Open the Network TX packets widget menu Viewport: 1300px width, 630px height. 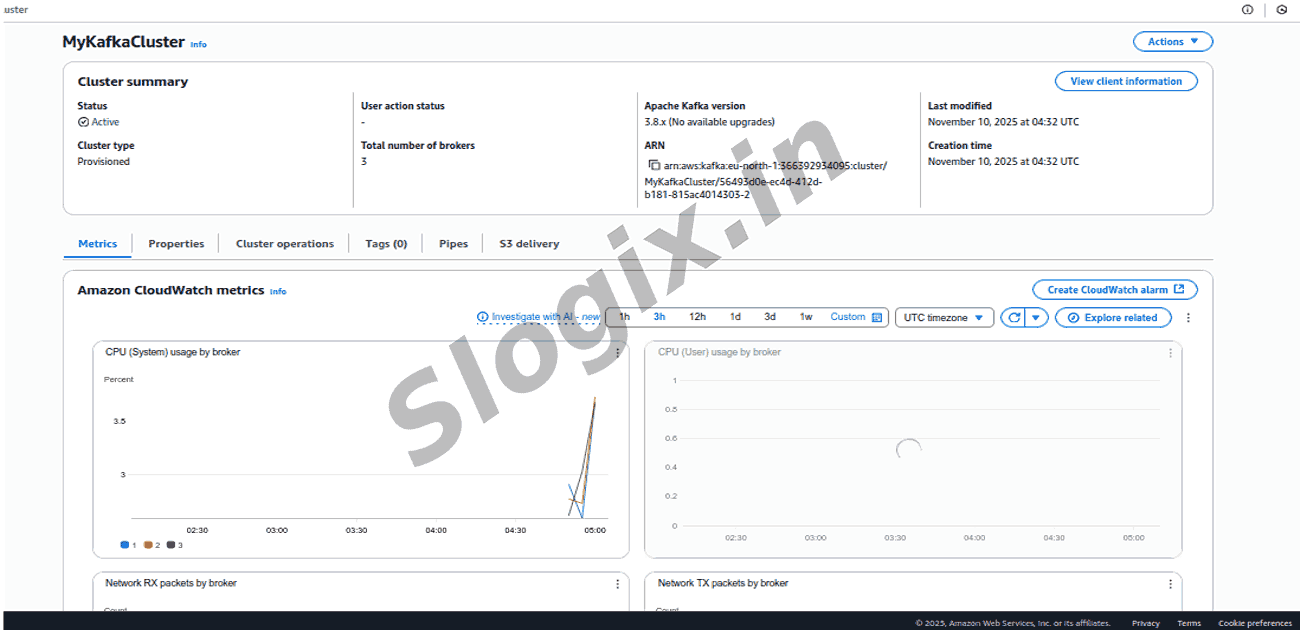[1170, 584]
